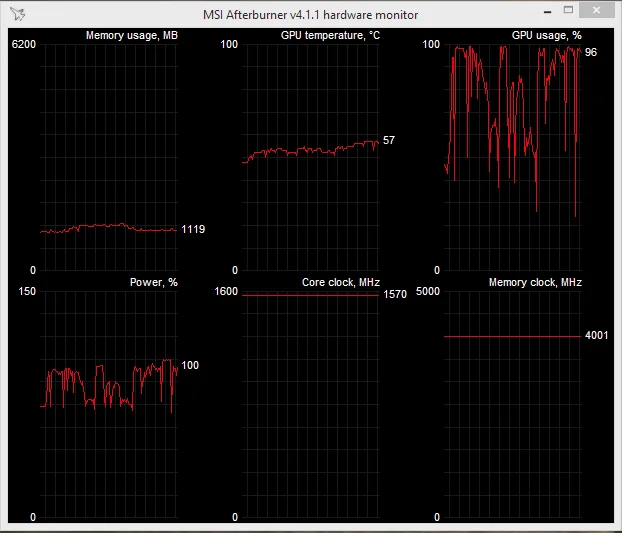Select the 'GPU temperature, °C' graph label

pos(330,35)
